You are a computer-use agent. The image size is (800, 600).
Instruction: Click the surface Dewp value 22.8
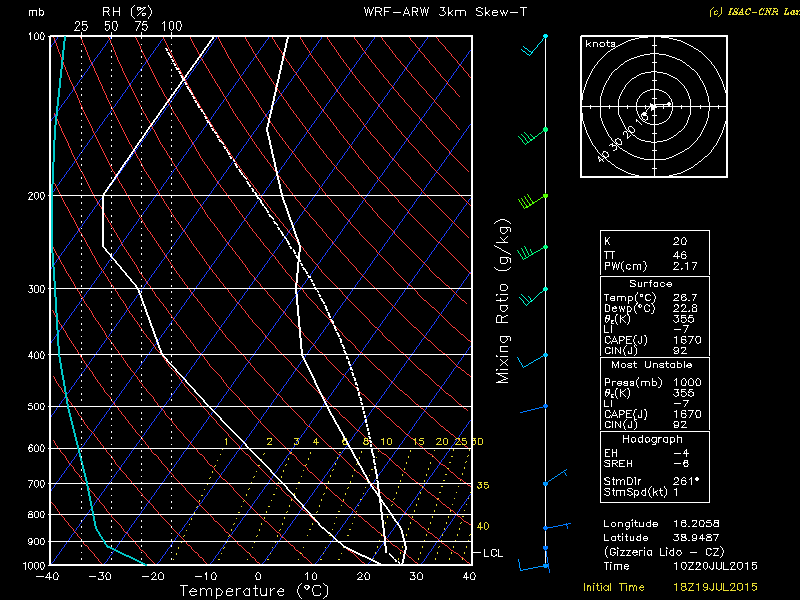[684, 308]
